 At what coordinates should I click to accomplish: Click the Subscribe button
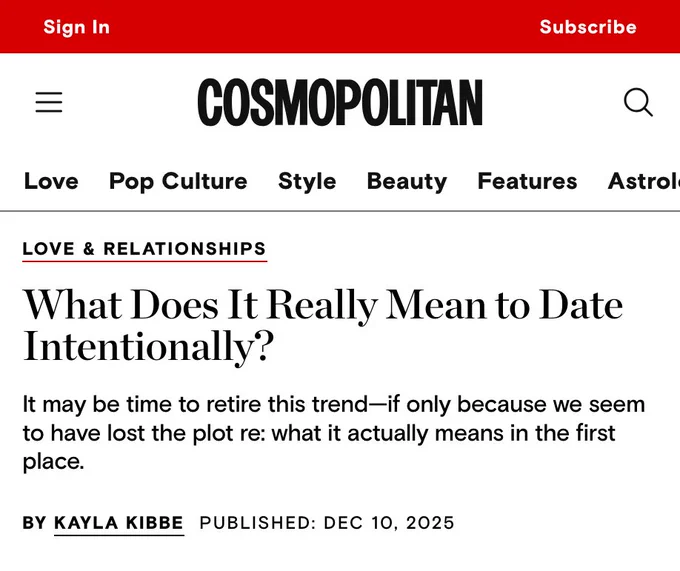pyautogui.click(x=588, y=27)
